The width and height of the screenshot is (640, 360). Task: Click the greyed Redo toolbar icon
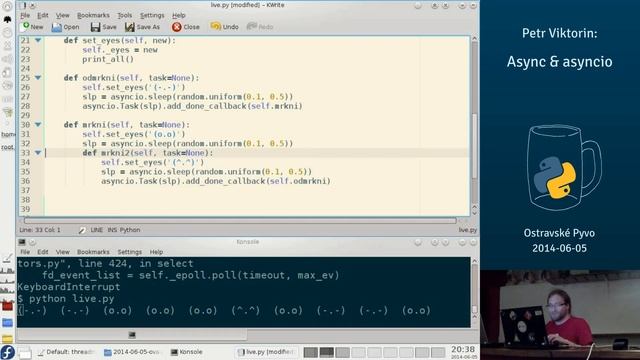(x=251, y=27)
